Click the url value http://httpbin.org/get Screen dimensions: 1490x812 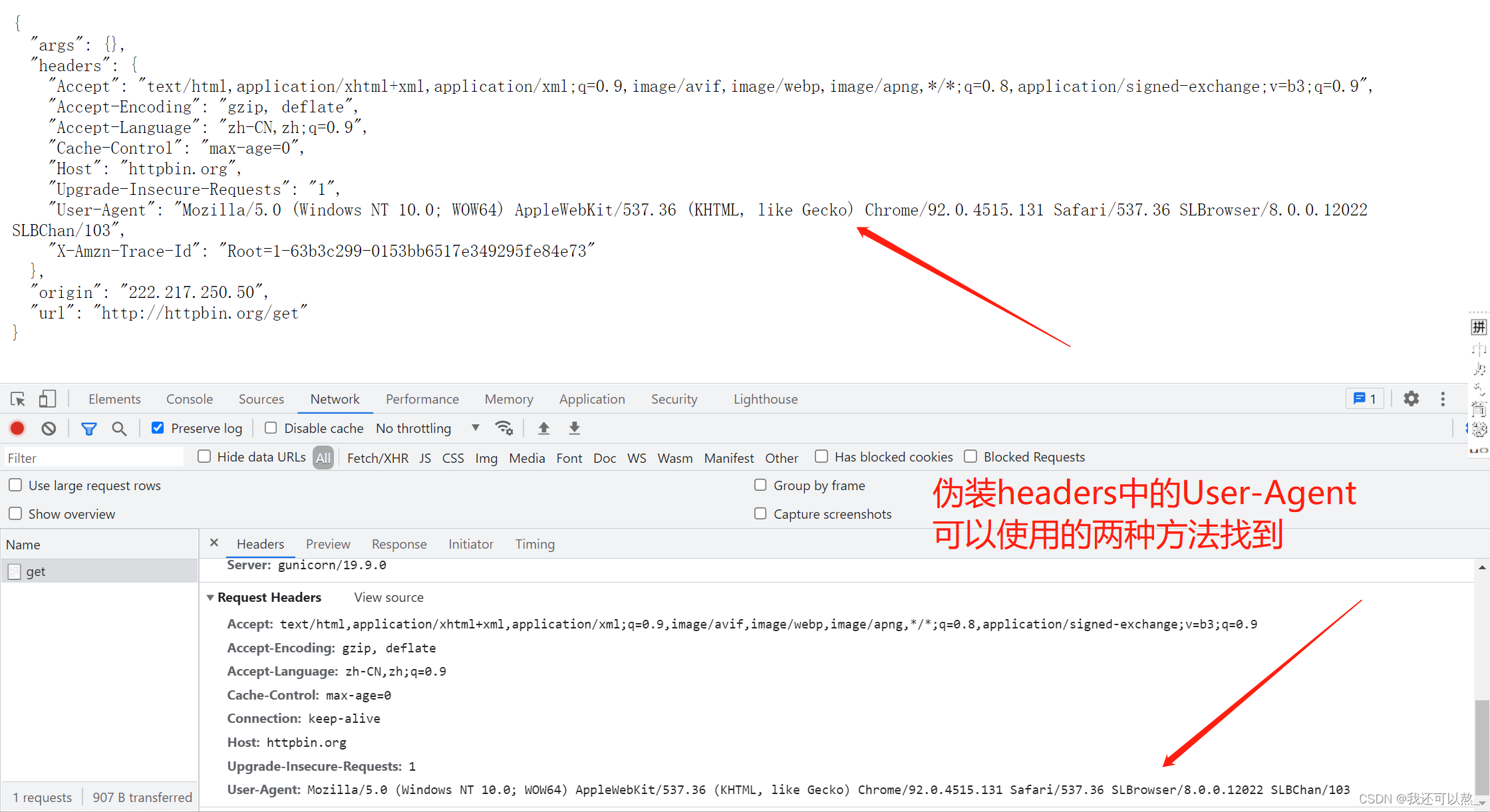pyautogui.click(x=200, y=313)
